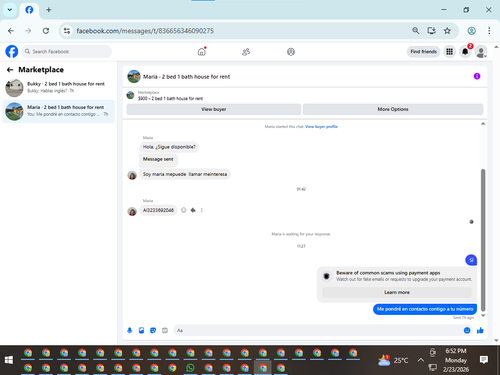
Task: Focus the Search Facebook field
Action: pos(67,52)
